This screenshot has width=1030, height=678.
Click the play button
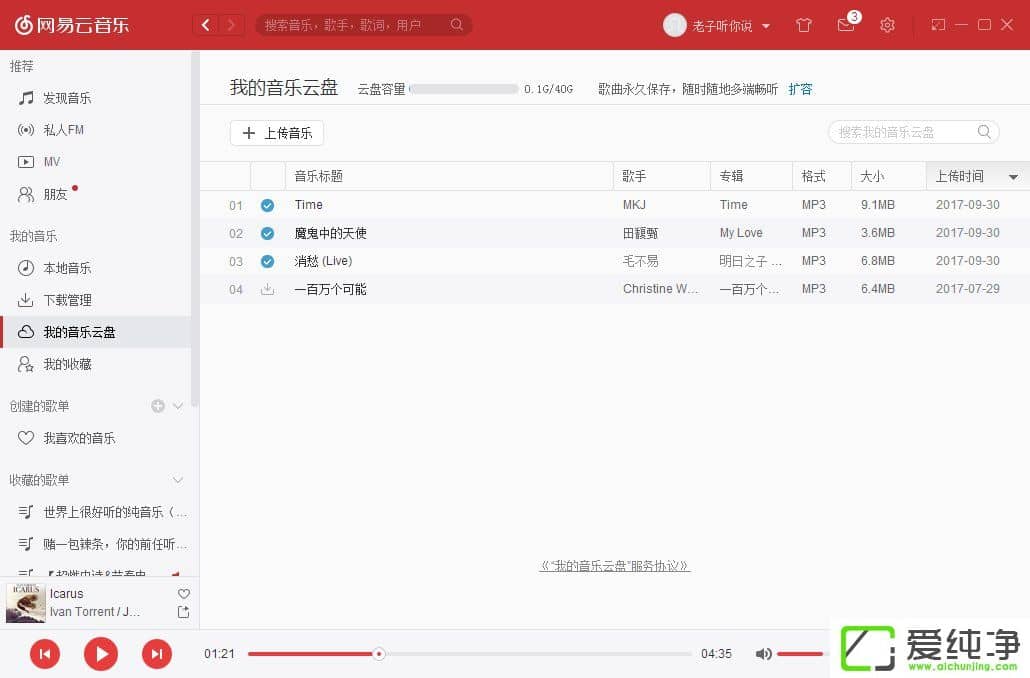point(100,654)
